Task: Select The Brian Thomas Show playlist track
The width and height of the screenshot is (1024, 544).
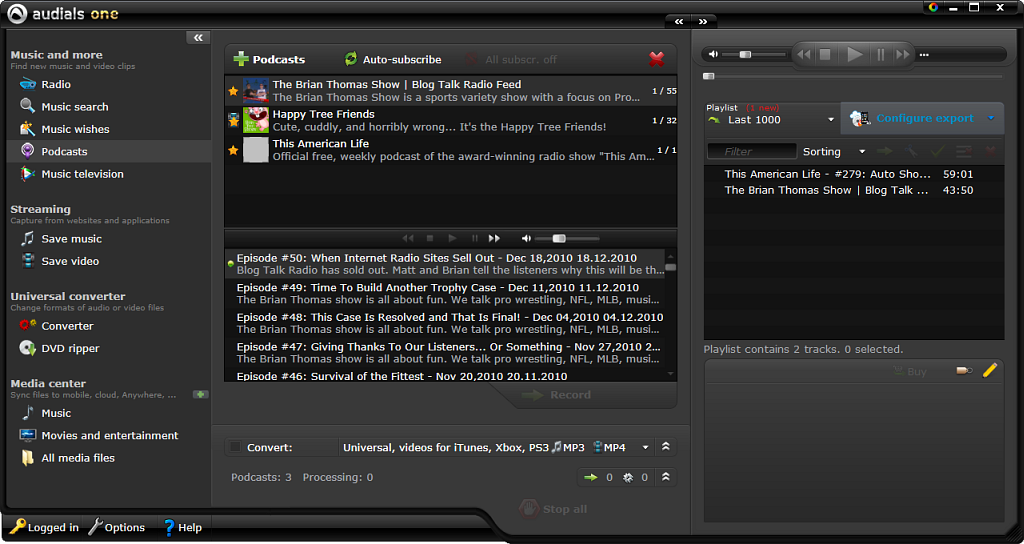Action: (x=854, y=190)
